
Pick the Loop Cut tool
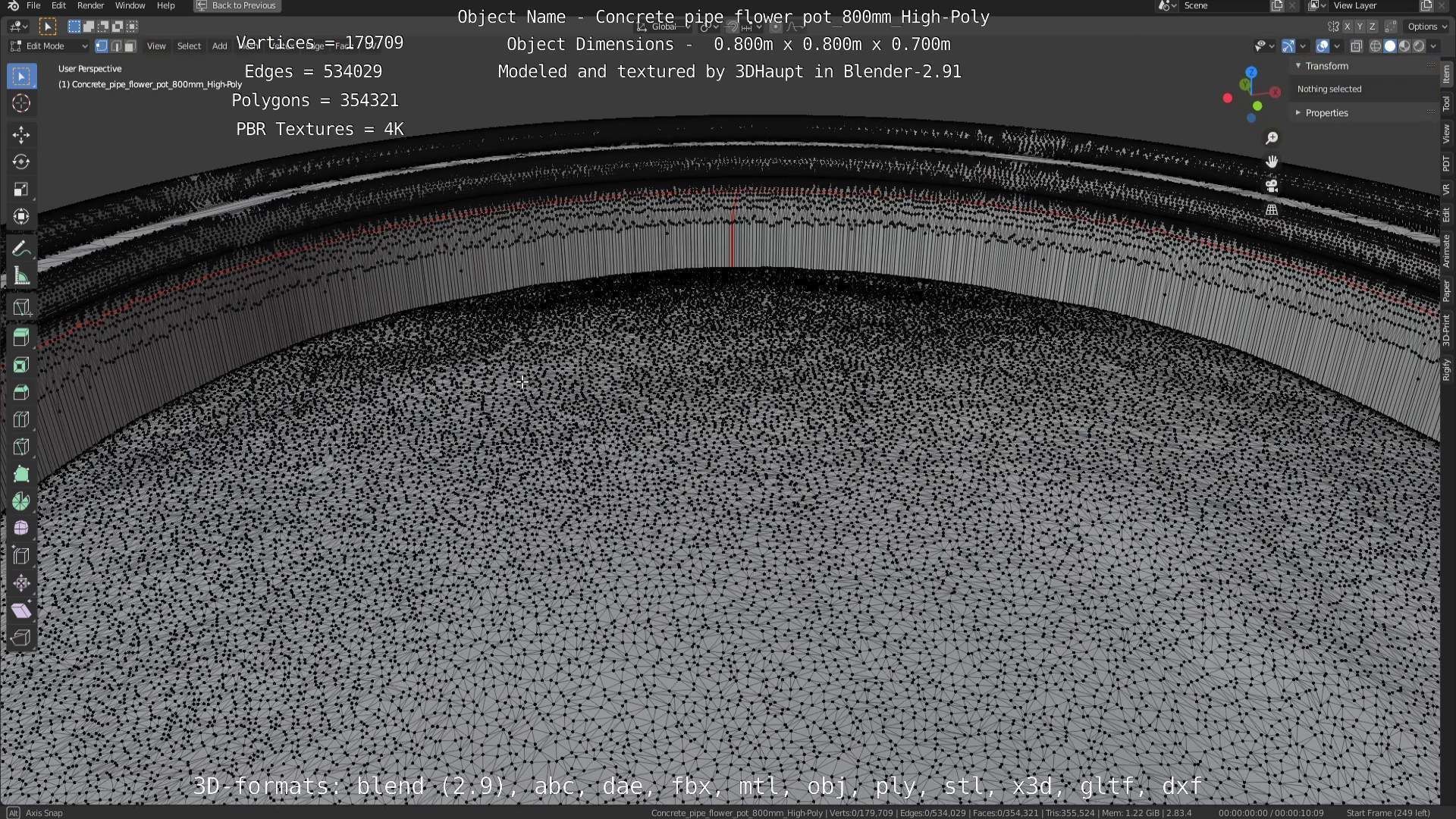tap(21, 419)
